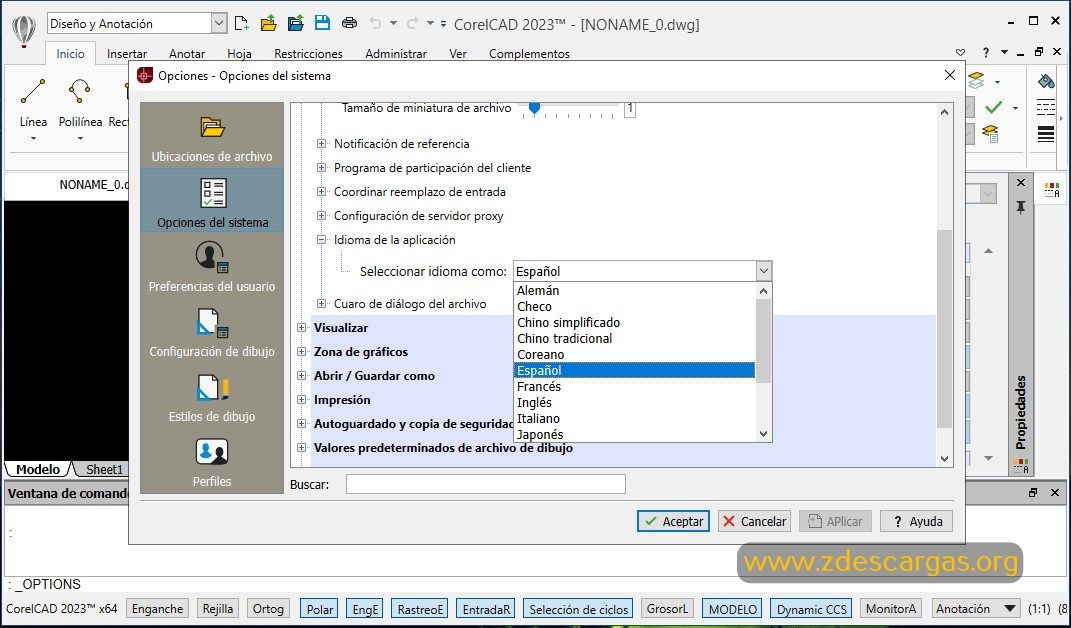1071x628 pixels.
Task: Open the Hoja ribbon tab
Action: click(239, 53)
